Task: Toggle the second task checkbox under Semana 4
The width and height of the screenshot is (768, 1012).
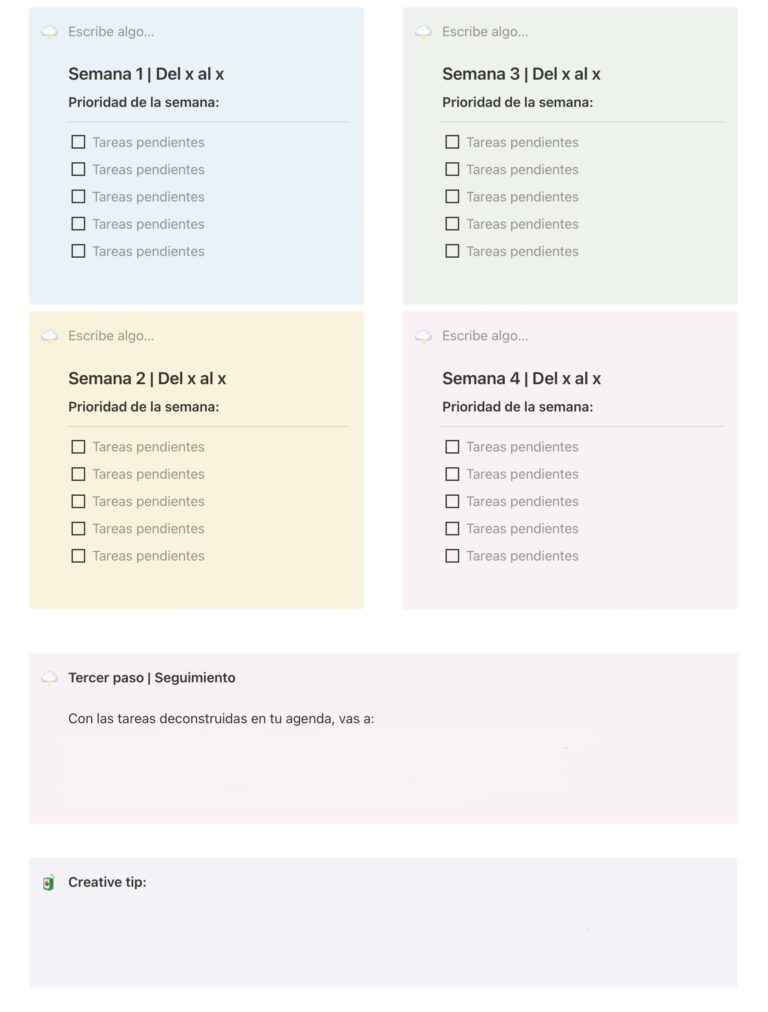Action: click(452, 474)
